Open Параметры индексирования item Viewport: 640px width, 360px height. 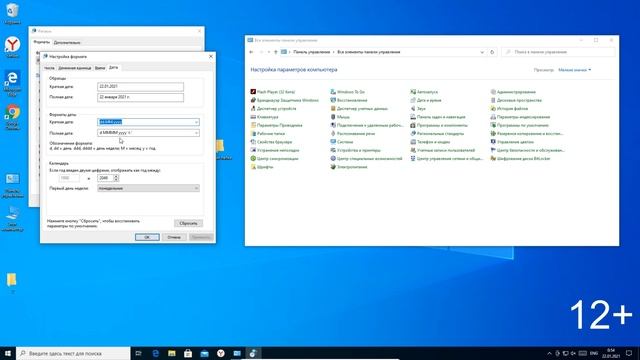(x=520, y=117)
